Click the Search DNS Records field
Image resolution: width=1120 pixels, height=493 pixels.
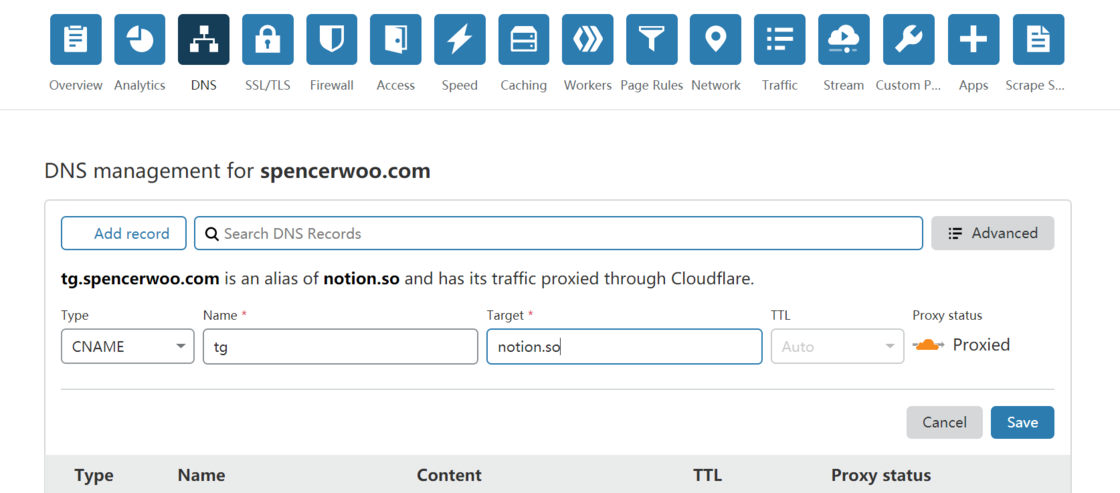(558, 233)
